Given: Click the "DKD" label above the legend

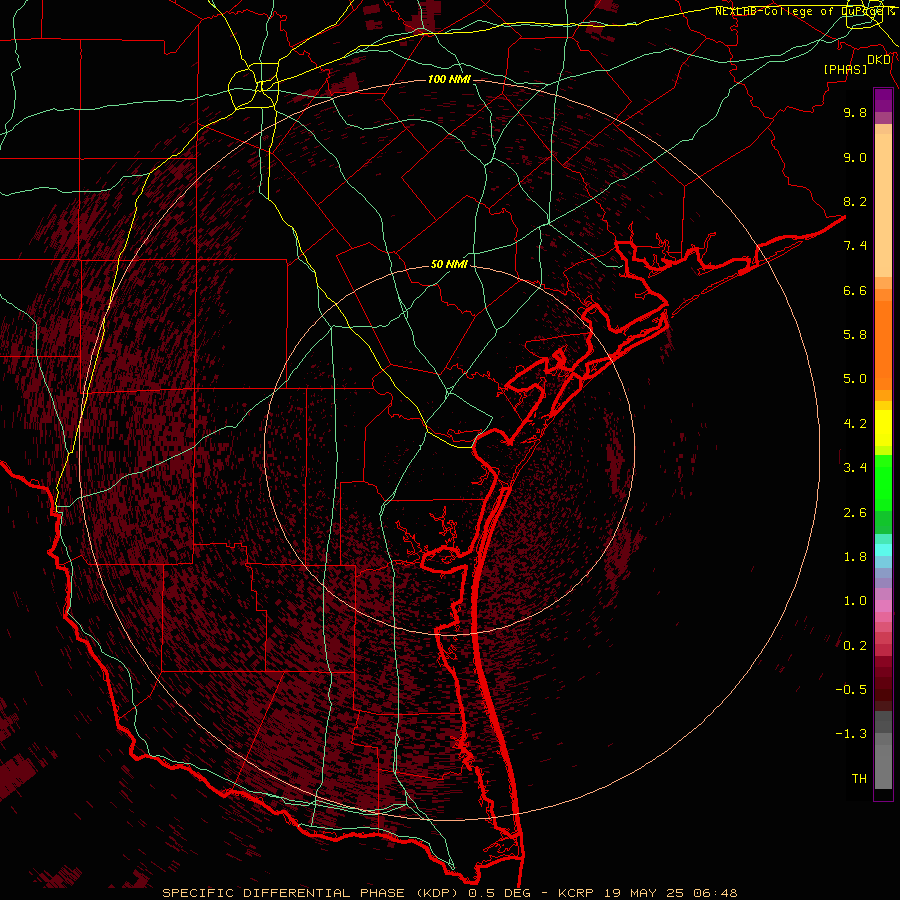Looking at the screenshot, I should 879,60.
